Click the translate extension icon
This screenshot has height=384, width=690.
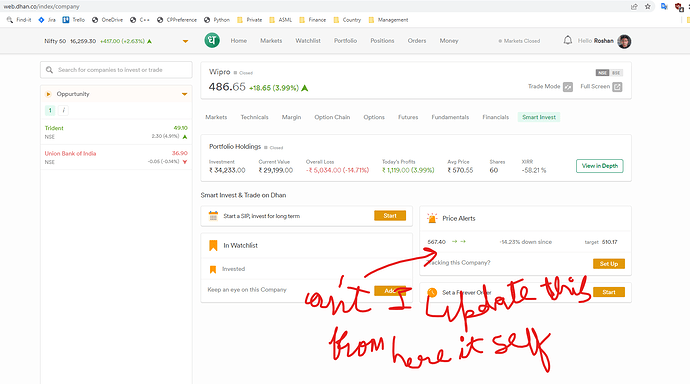[x=664, y=7]
